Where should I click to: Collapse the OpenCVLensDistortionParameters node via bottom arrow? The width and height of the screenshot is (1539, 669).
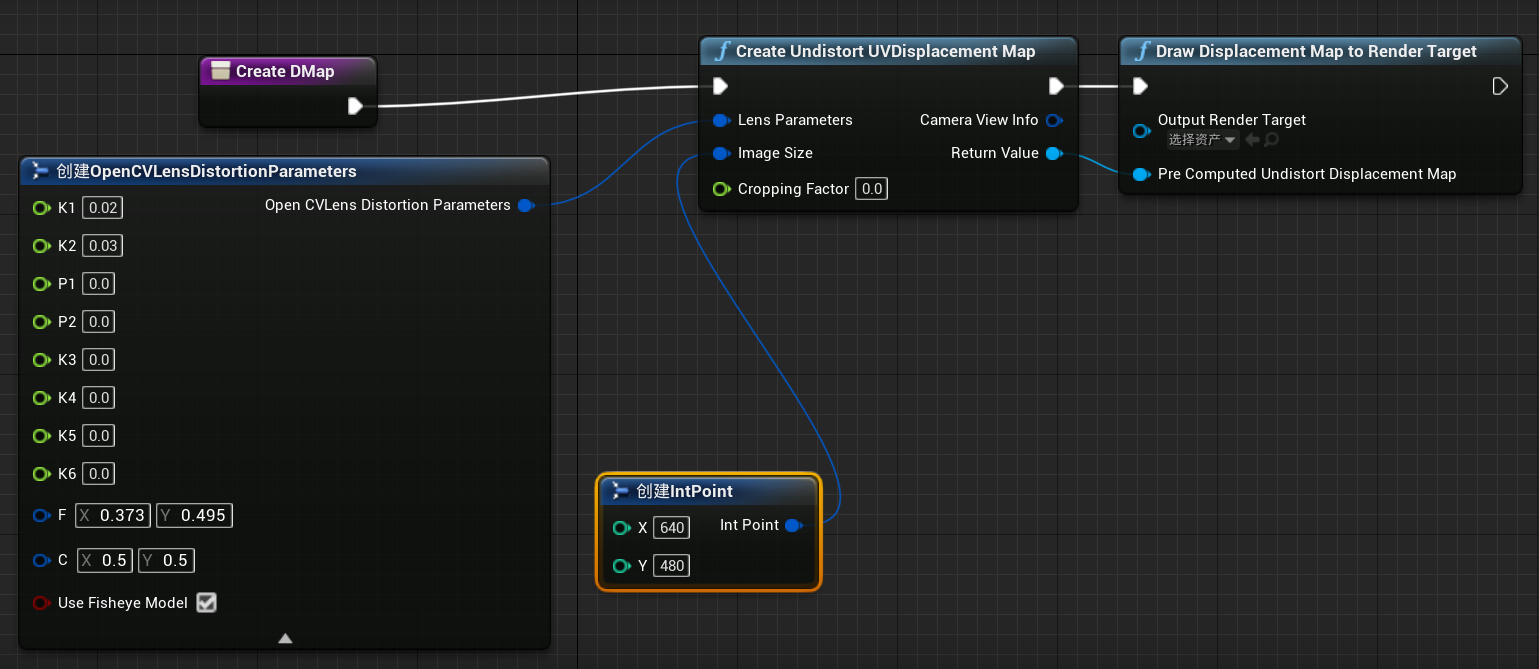coord(285,637)
